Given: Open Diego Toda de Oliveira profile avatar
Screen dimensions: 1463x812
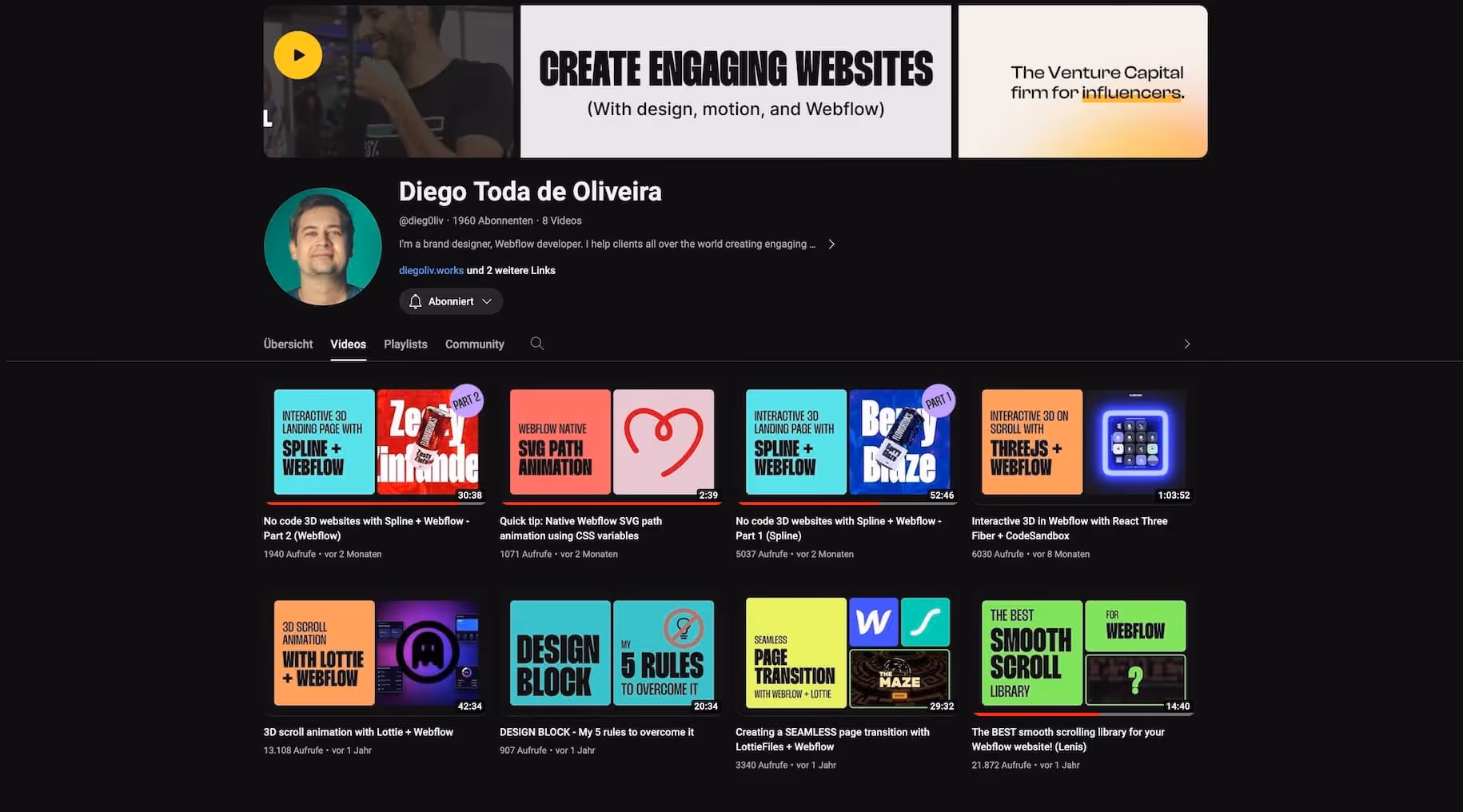Looking at the screenshot, I should 323,246.
